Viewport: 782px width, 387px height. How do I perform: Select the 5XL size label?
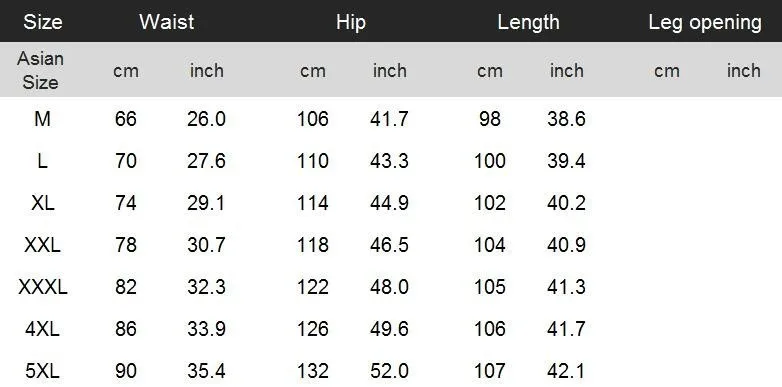tap(42, 371)
